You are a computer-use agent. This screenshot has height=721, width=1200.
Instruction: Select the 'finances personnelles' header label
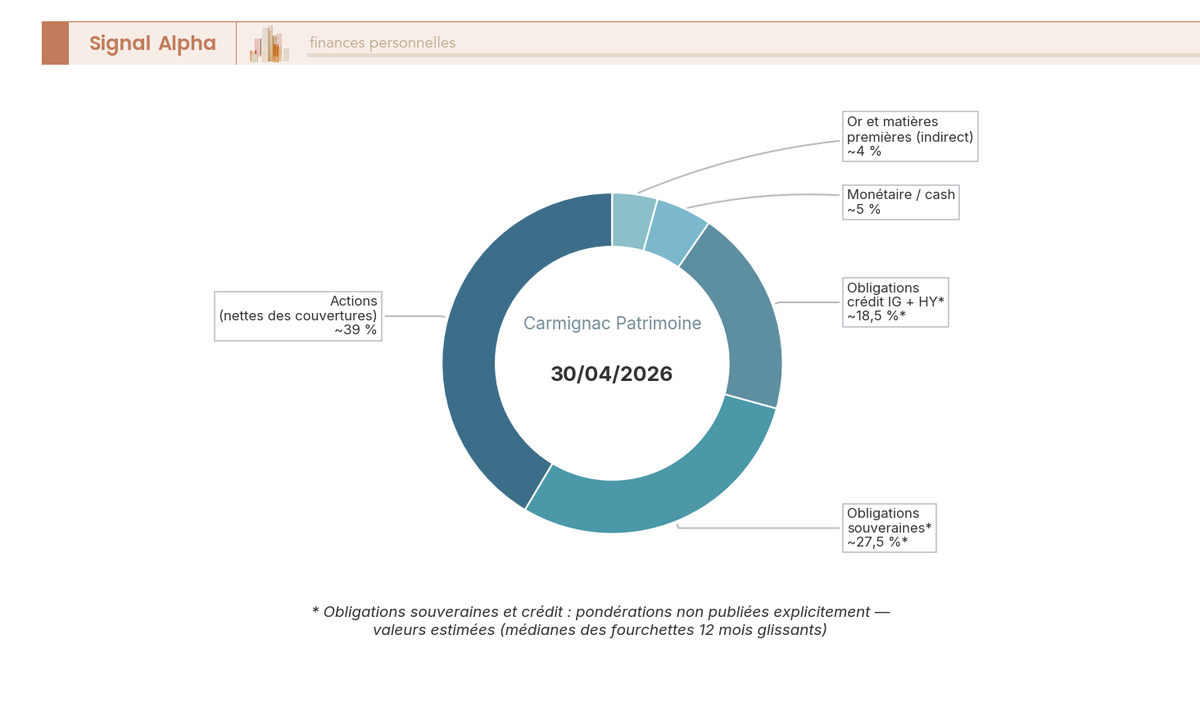[x=382, y=43]
